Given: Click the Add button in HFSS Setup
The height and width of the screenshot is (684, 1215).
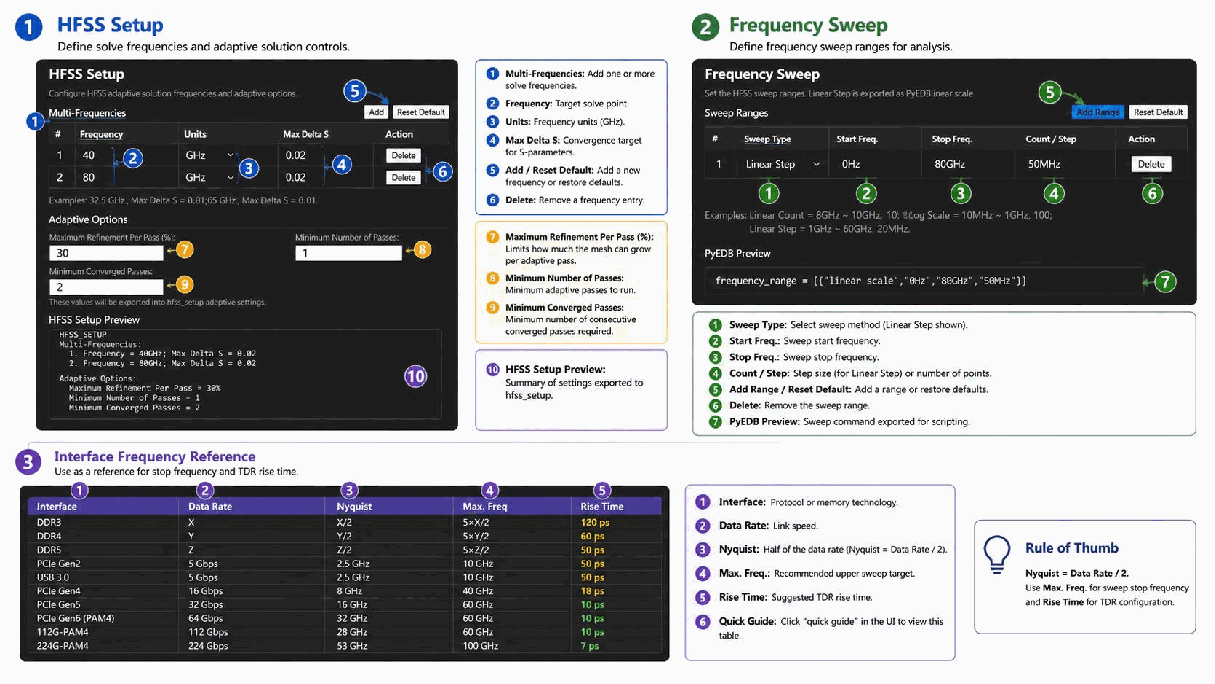Looking at the screenshot, I should point(376,112).
